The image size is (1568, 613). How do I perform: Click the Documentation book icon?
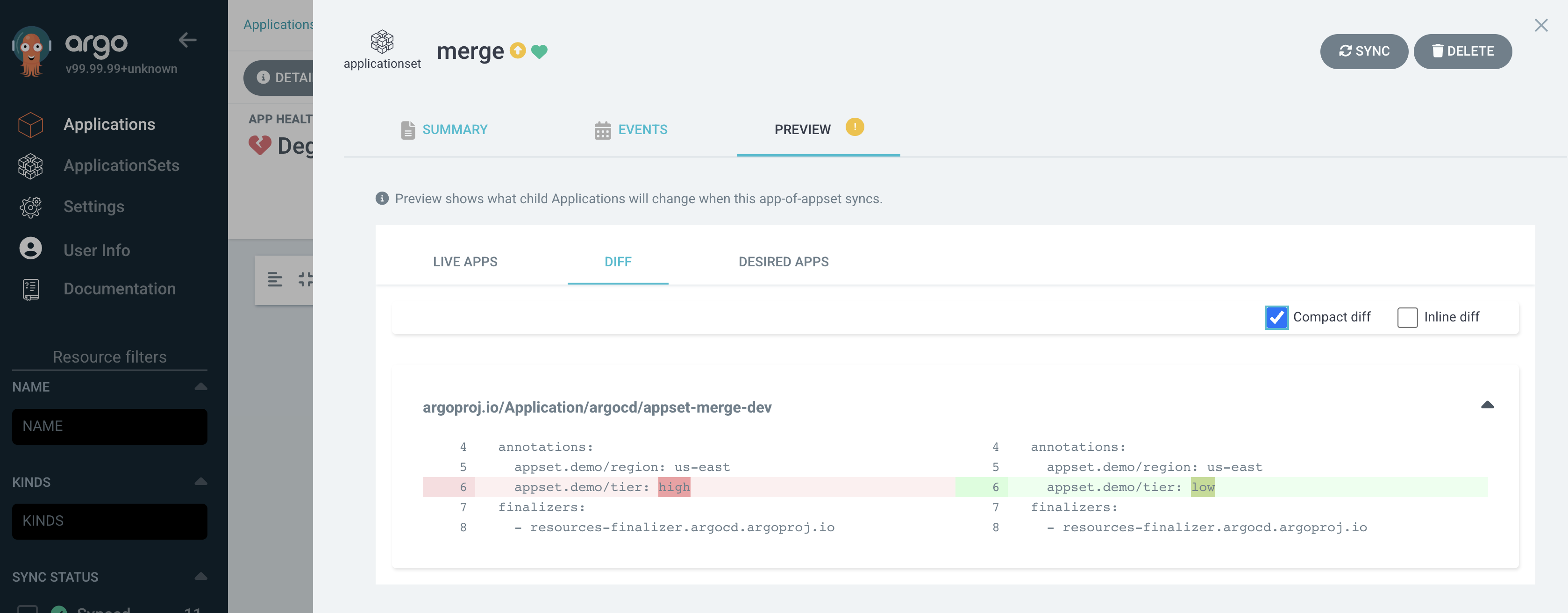point(30,289)
